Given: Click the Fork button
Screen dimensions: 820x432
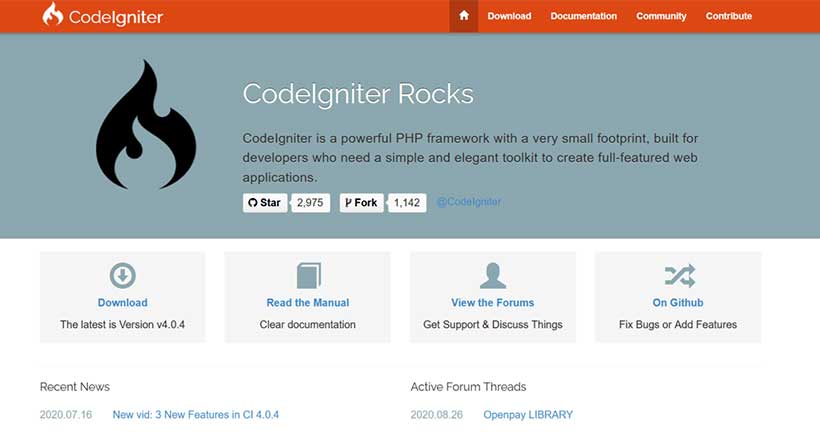Looking at the screenshot, I should coord(361,203).
